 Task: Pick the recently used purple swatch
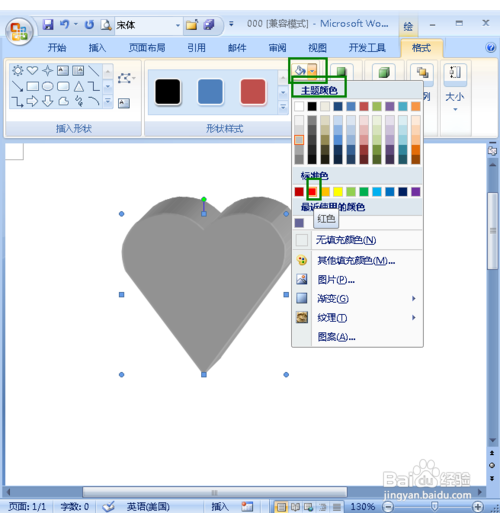[299, 223]
